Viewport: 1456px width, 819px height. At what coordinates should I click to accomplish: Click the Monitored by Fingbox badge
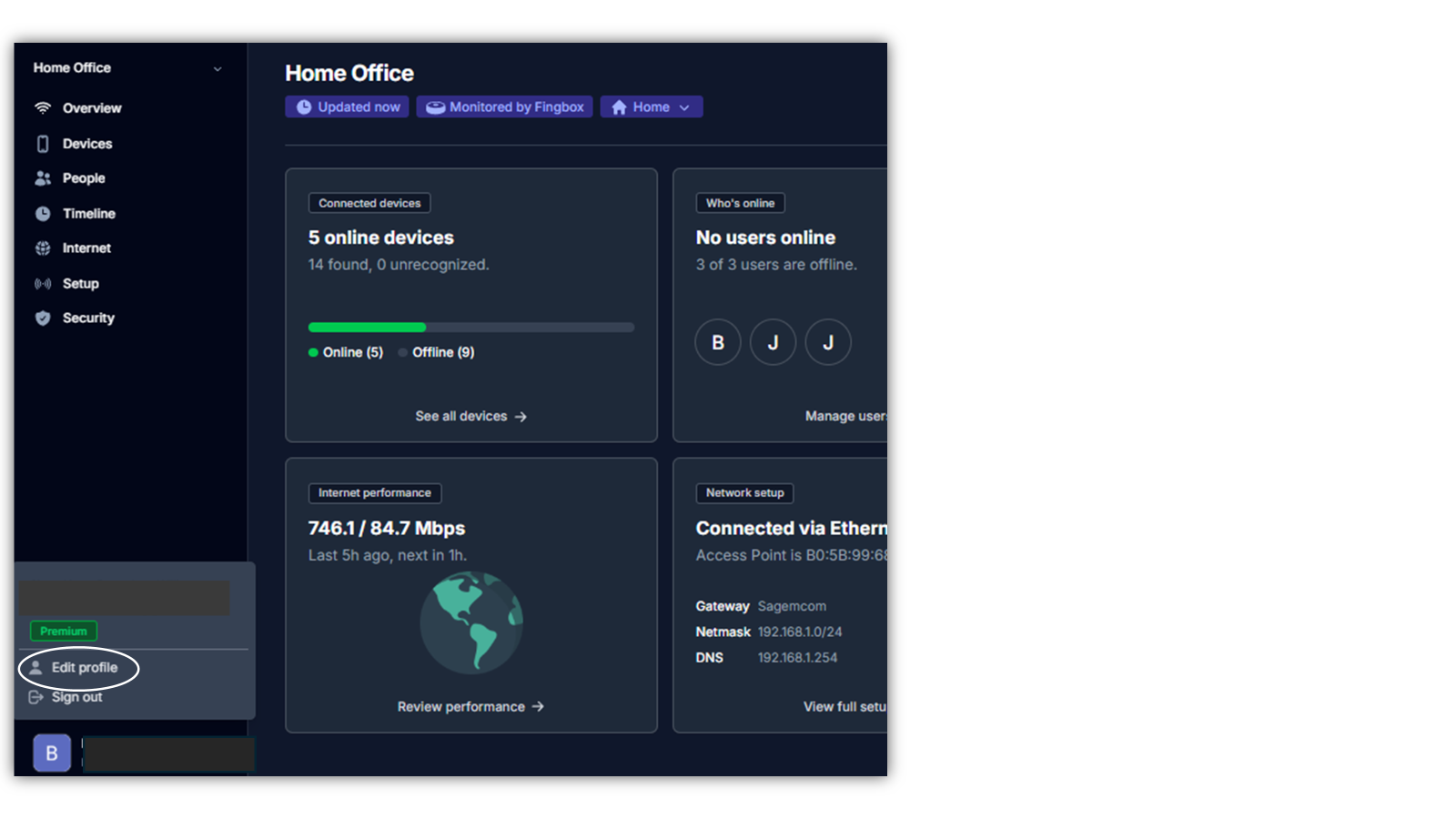[x=505, y=107]
